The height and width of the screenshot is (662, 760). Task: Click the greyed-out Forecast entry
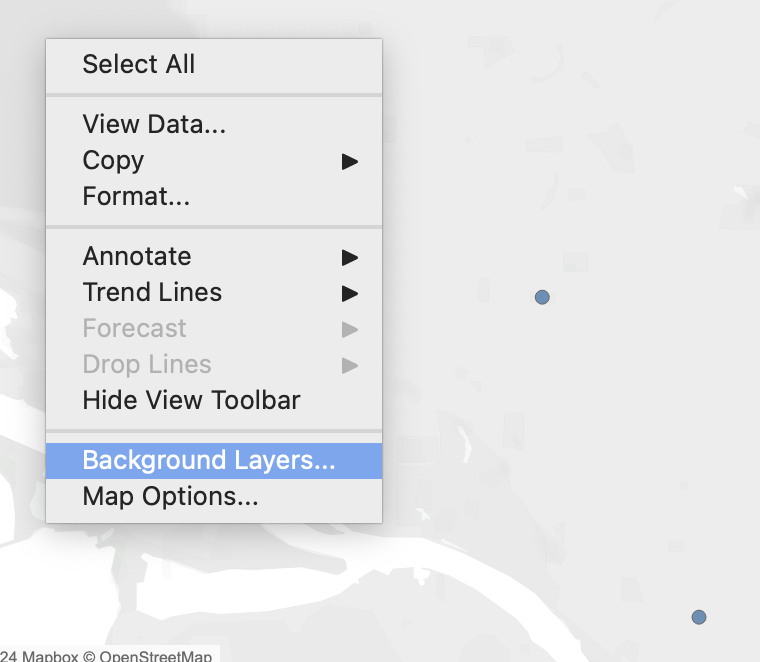[134, 329]
